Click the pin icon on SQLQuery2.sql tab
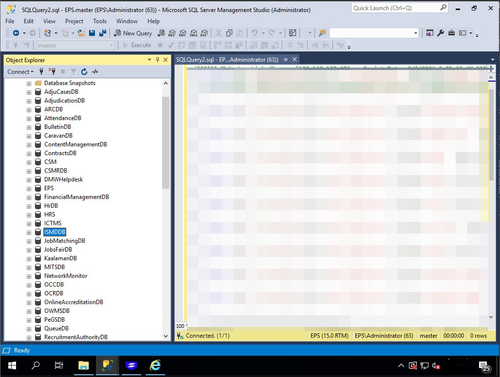This screenshot has width=500, height=377. click(286, 59)
